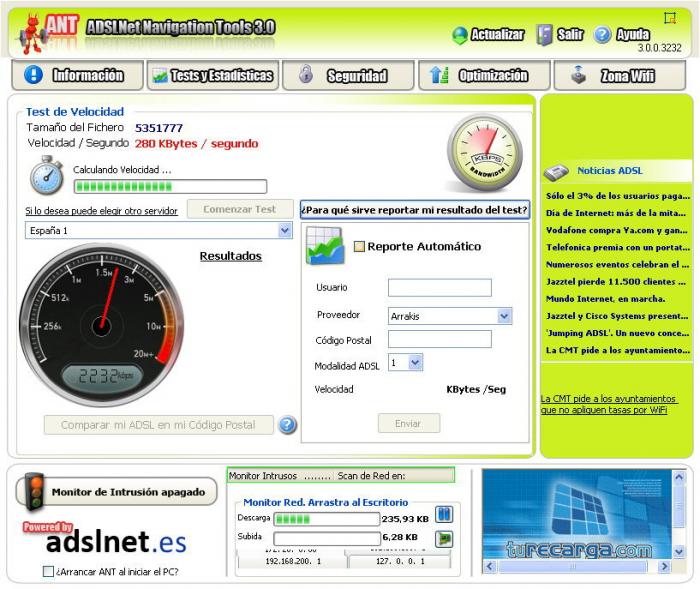Click the green icon beside Subida value
The width and height of the screenshot is (700, 589).
pos(444,539)
